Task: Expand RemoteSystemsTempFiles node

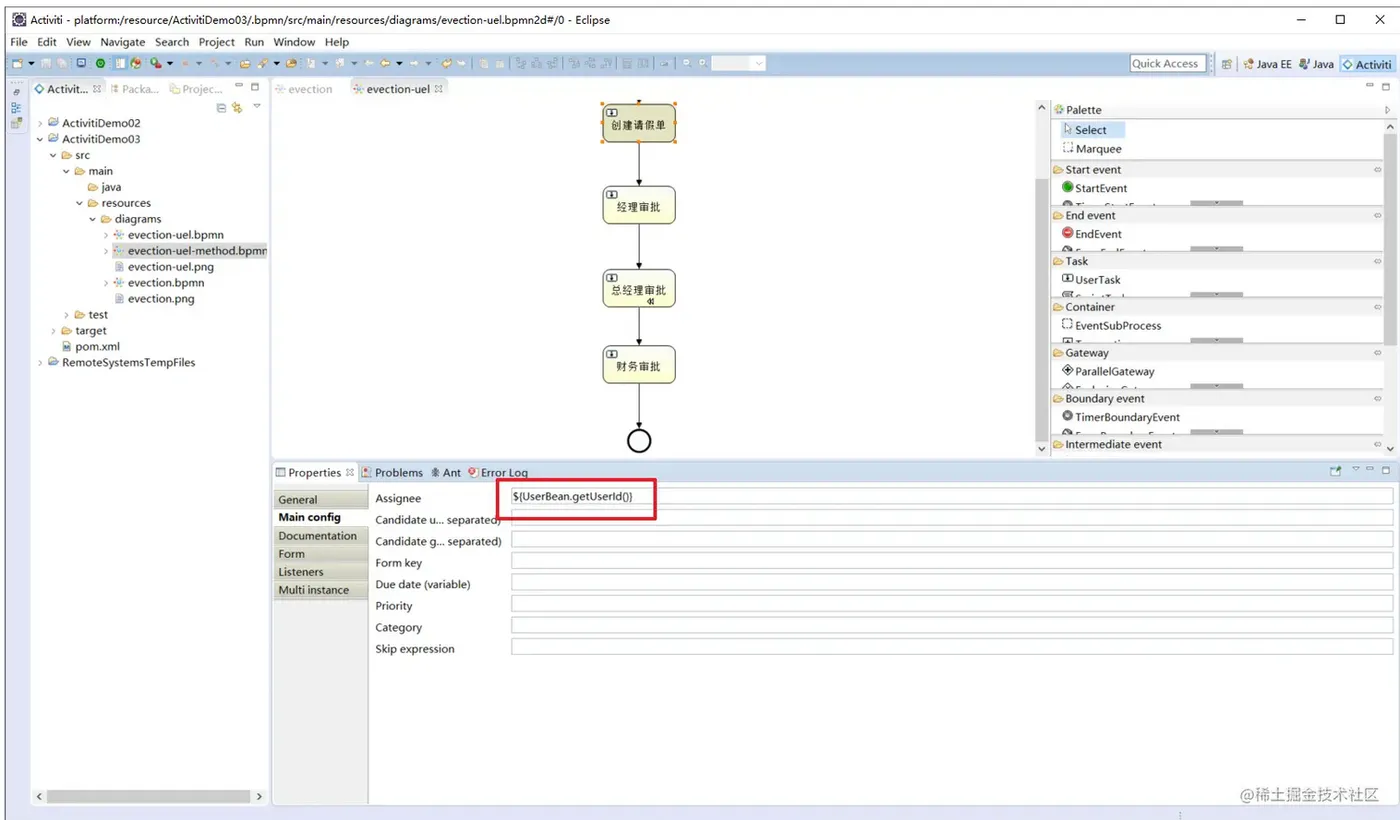Action: (x=40, y=363)
